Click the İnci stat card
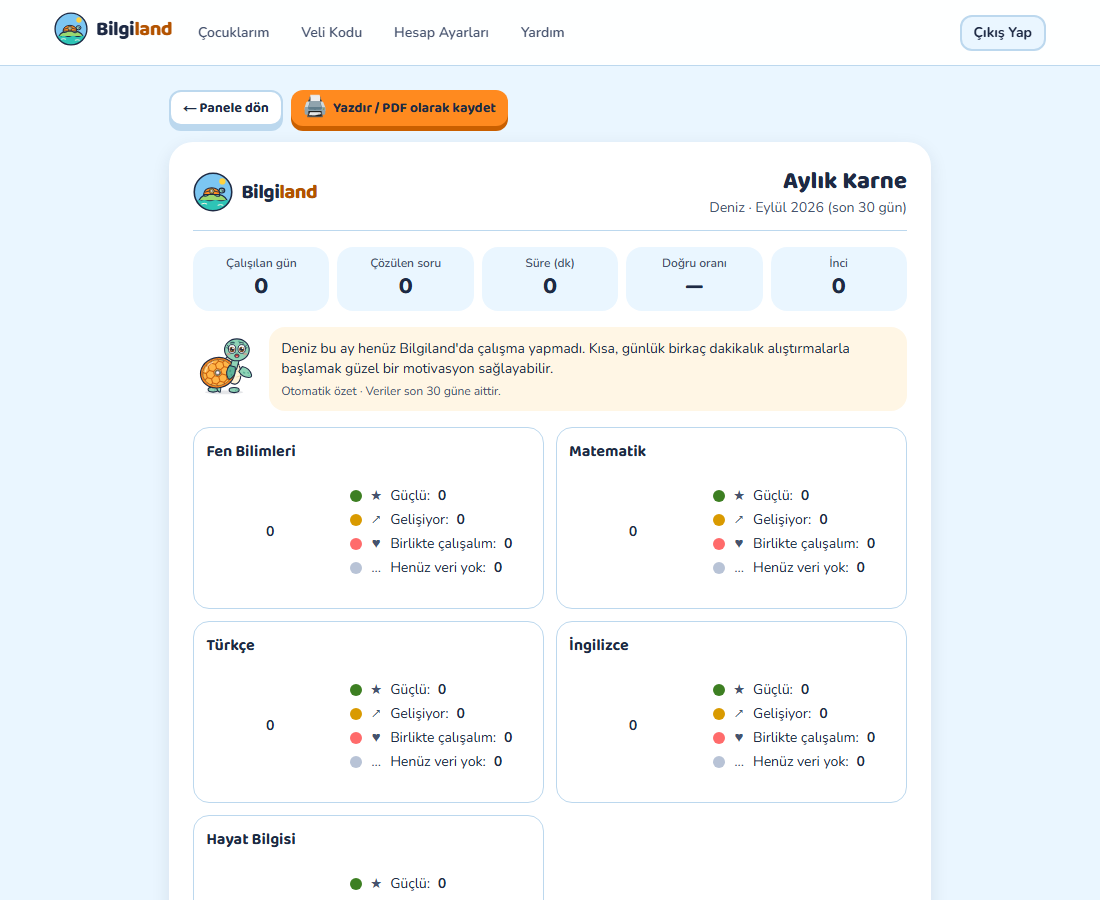This screenshot has width=1100, height=900. pos(839,278)
